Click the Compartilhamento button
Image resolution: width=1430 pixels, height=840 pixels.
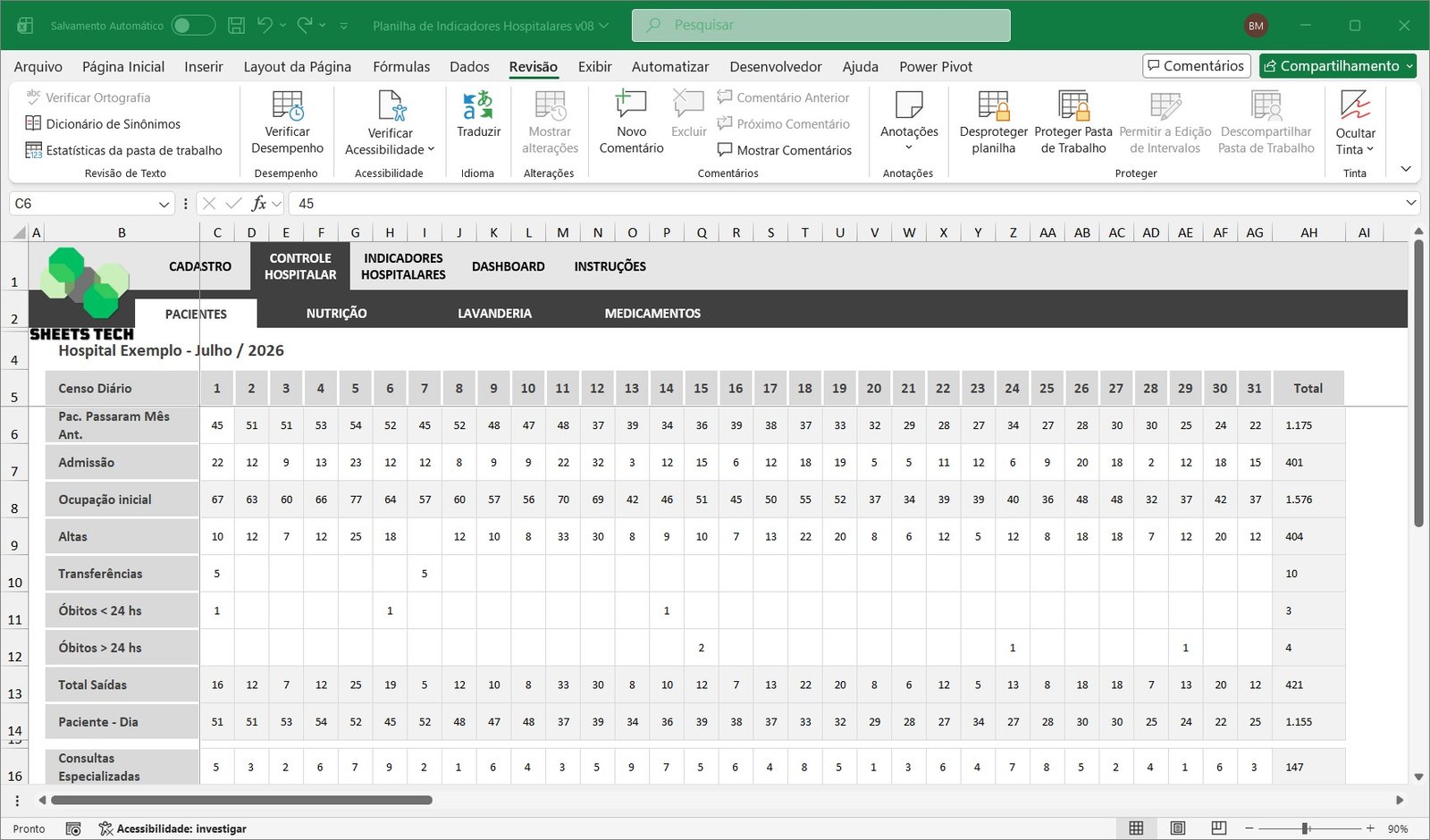tap(1338, 66)
